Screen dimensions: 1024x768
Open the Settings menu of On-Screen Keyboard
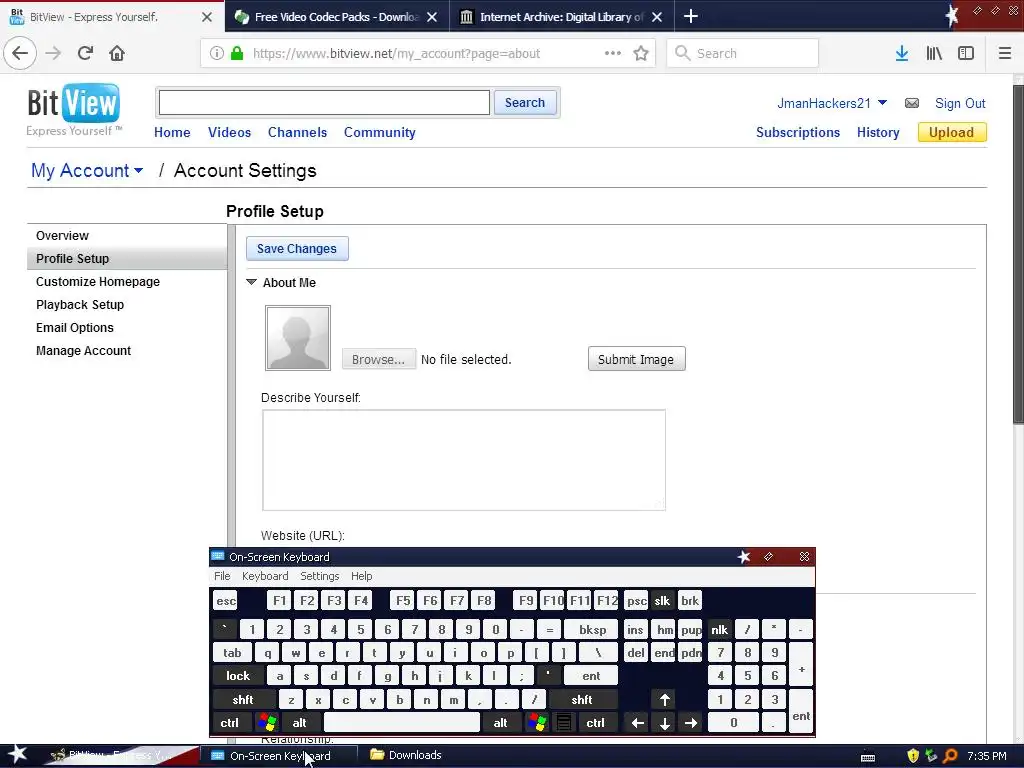(x=320, y=576)
